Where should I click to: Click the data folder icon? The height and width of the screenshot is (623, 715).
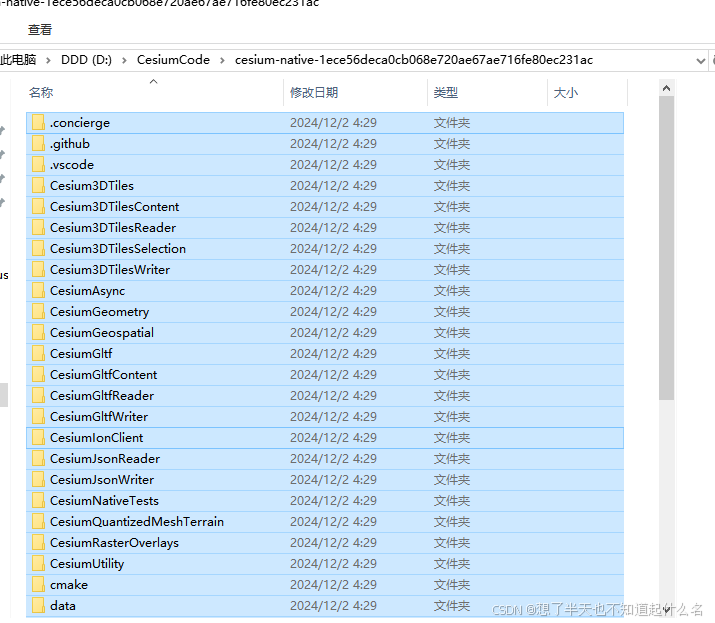[38, 605]
